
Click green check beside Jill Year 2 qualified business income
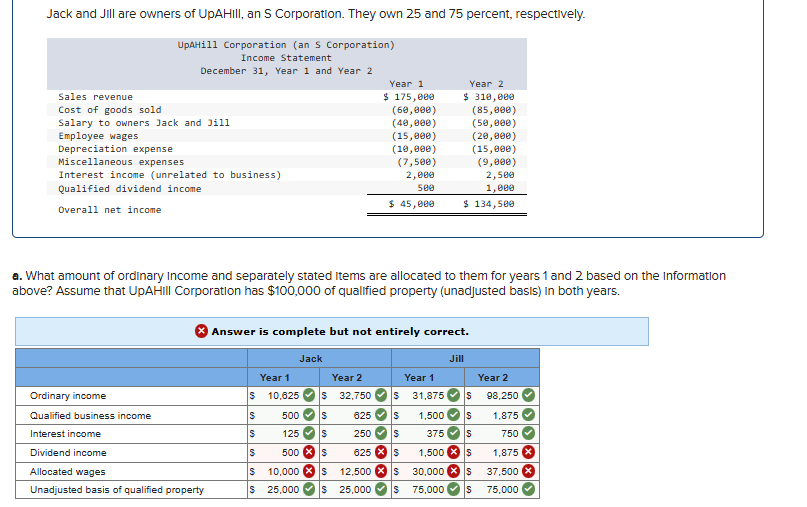tap(529, 415)
